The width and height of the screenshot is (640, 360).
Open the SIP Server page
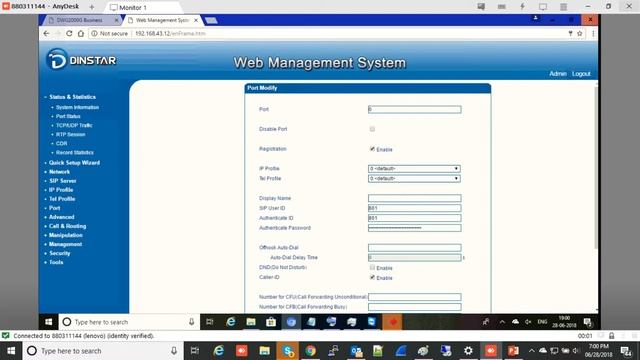(x=62, y=181)
